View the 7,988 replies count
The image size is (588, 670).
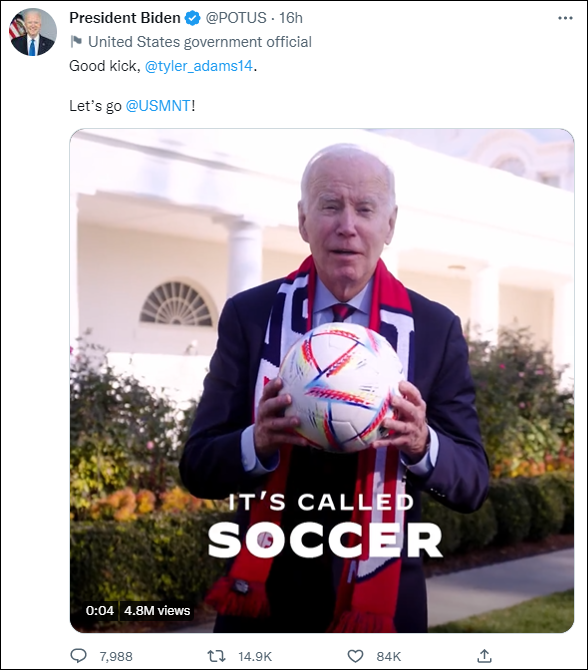click(x=116, y=656)
